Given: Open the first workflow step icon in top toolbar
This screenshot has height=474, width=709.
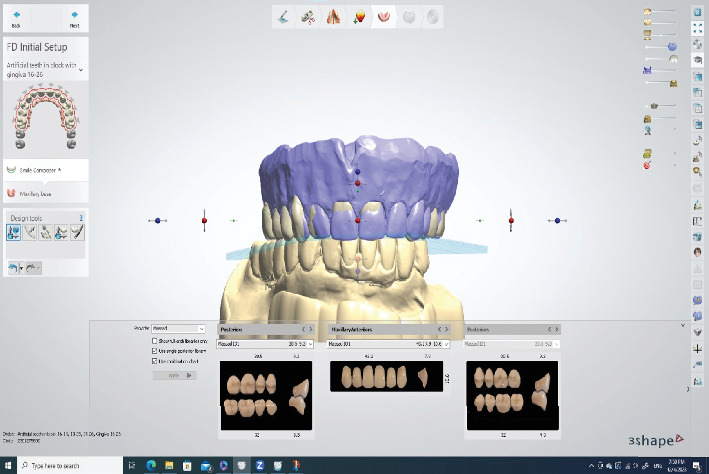Looking at the screenshot, I should (284, 17).
